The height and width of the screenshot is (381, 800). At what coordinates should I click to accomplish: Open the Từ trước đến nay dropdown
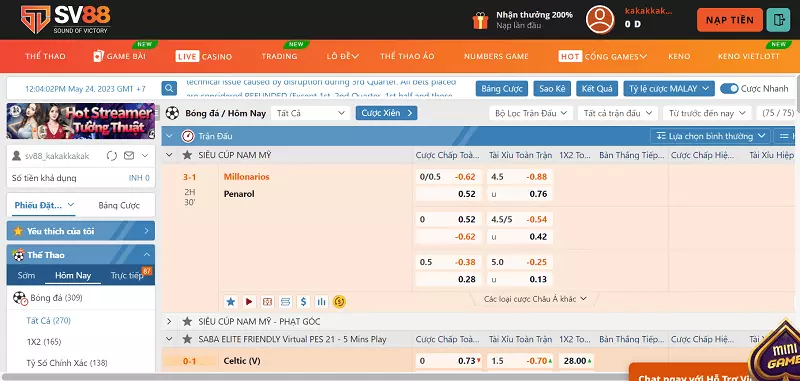pyautogui.click(x=707, y=113)
